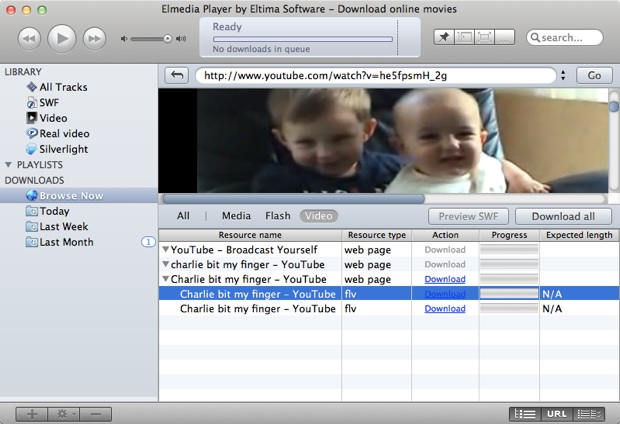Click greyed Download for YouTube – Broadcast Yourself
The height and width of the screenshot is (424, 620).
pyautogui.click(x=445, y=250)
